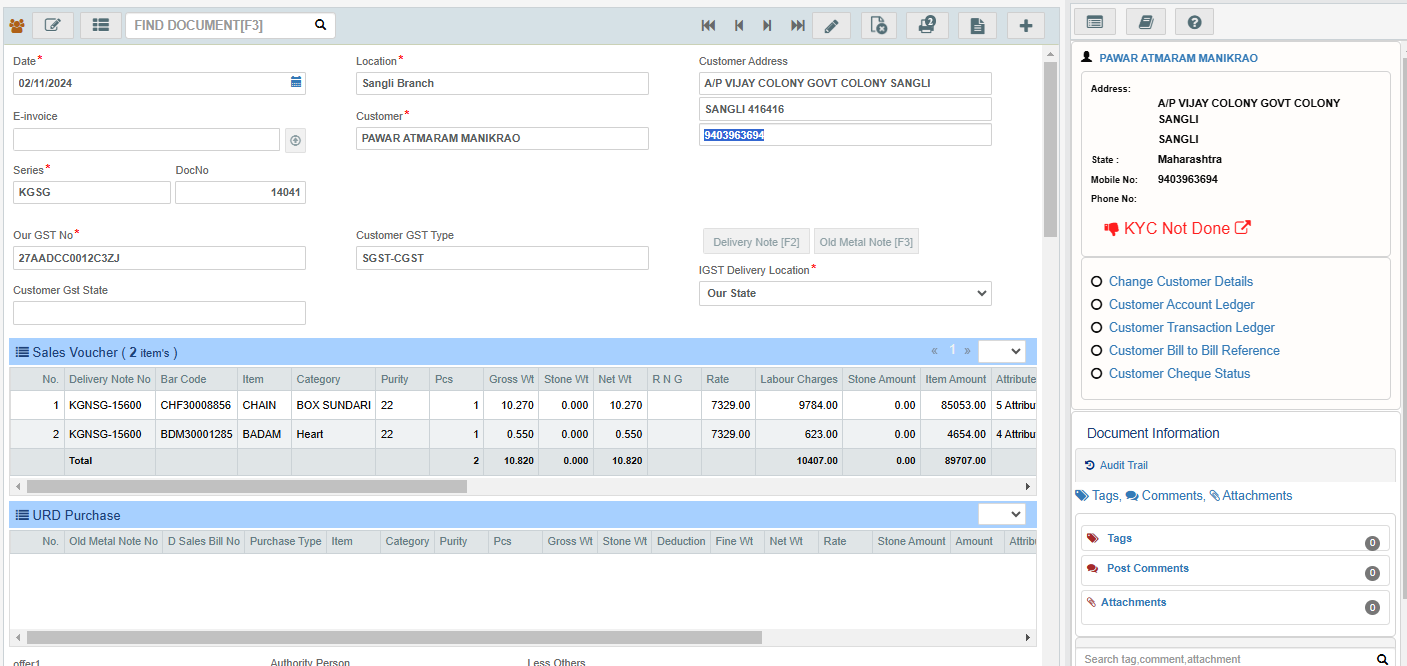Click the Customer name field
Viewport: 1407px width, 666px height.
(502, 138)
